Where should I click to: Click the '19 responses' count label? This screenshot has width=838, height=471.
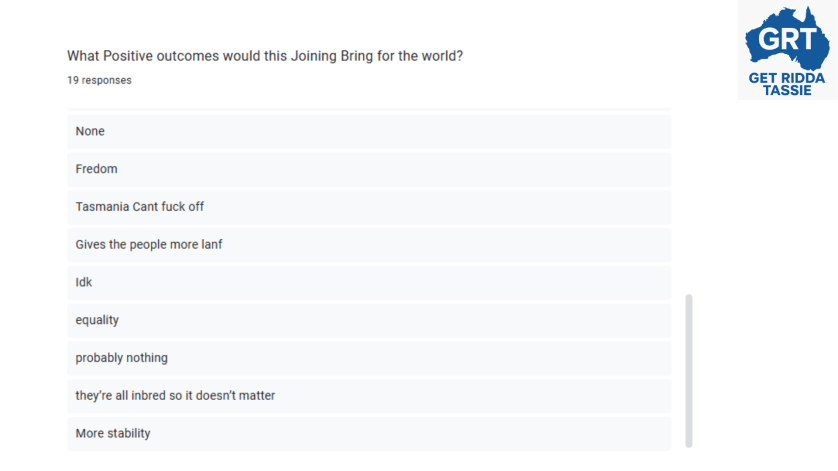click(x=99, y=80)
